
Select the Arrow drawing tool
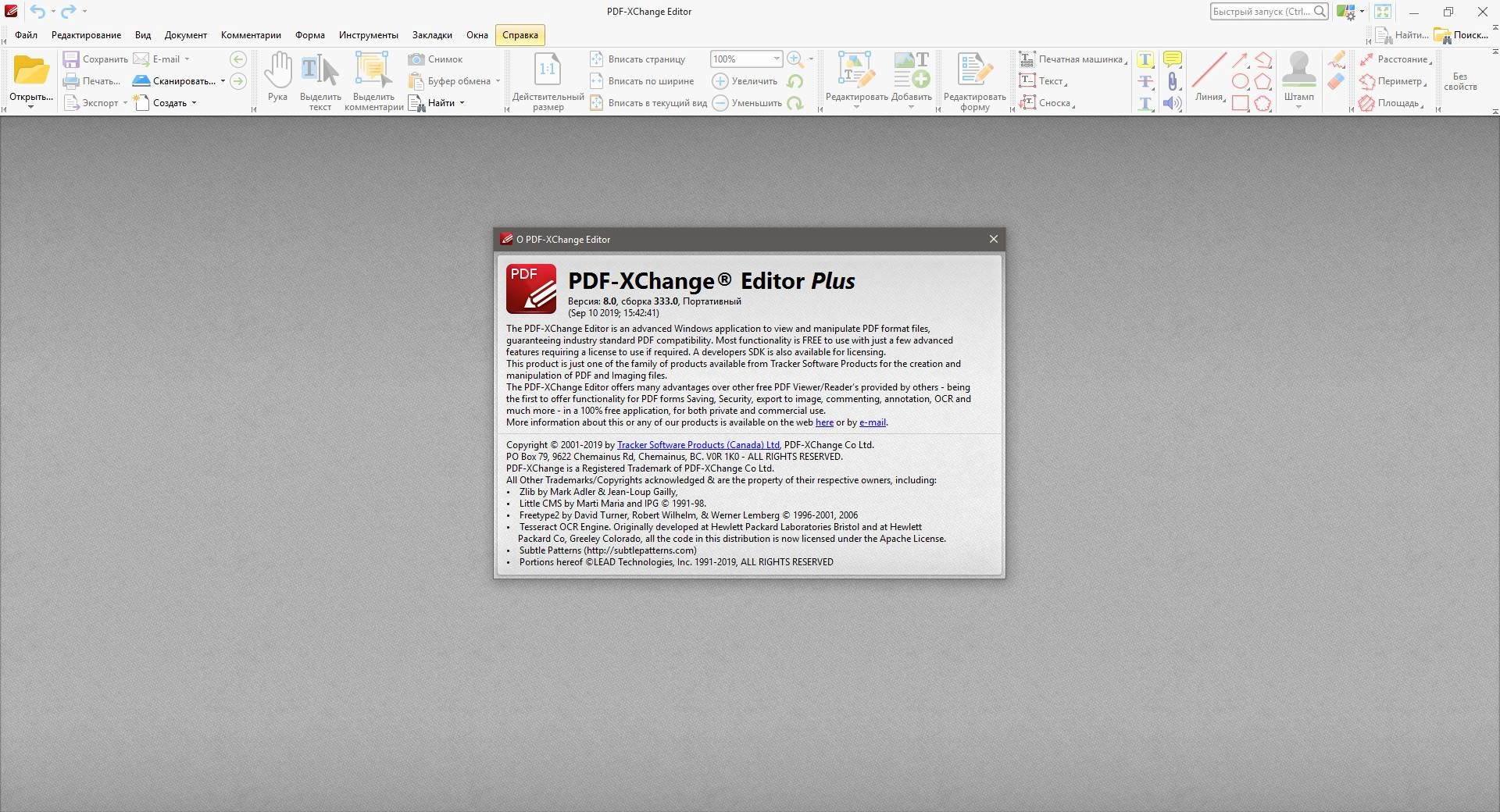tap(1240, 59)
